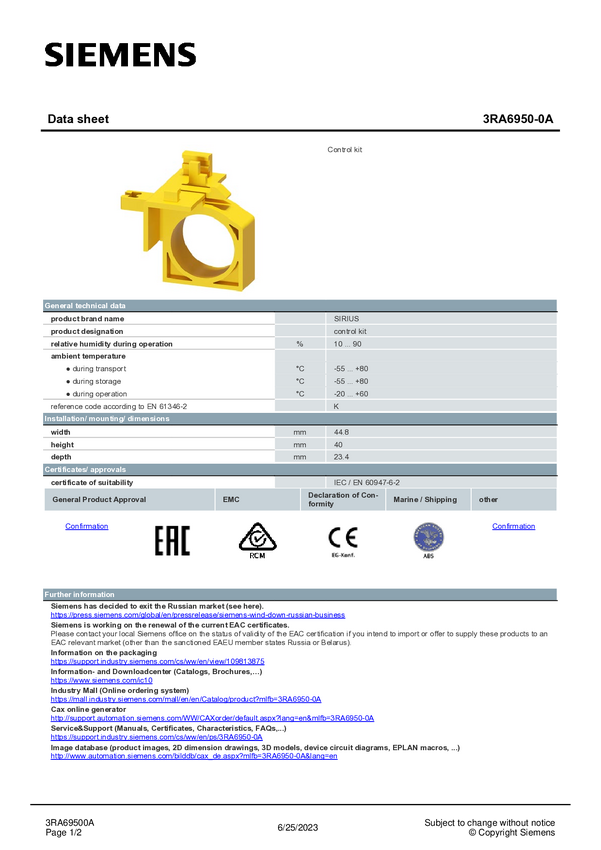Click the 3RA6950-0A article number in the title

coord(518,119)
